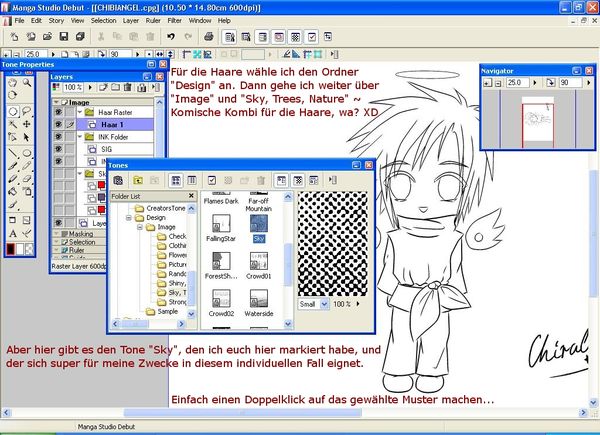Image resolution: width=600 pixels, height=435 pixels.
Task: Select the Magic Wand tool
Action: (13, 124)
